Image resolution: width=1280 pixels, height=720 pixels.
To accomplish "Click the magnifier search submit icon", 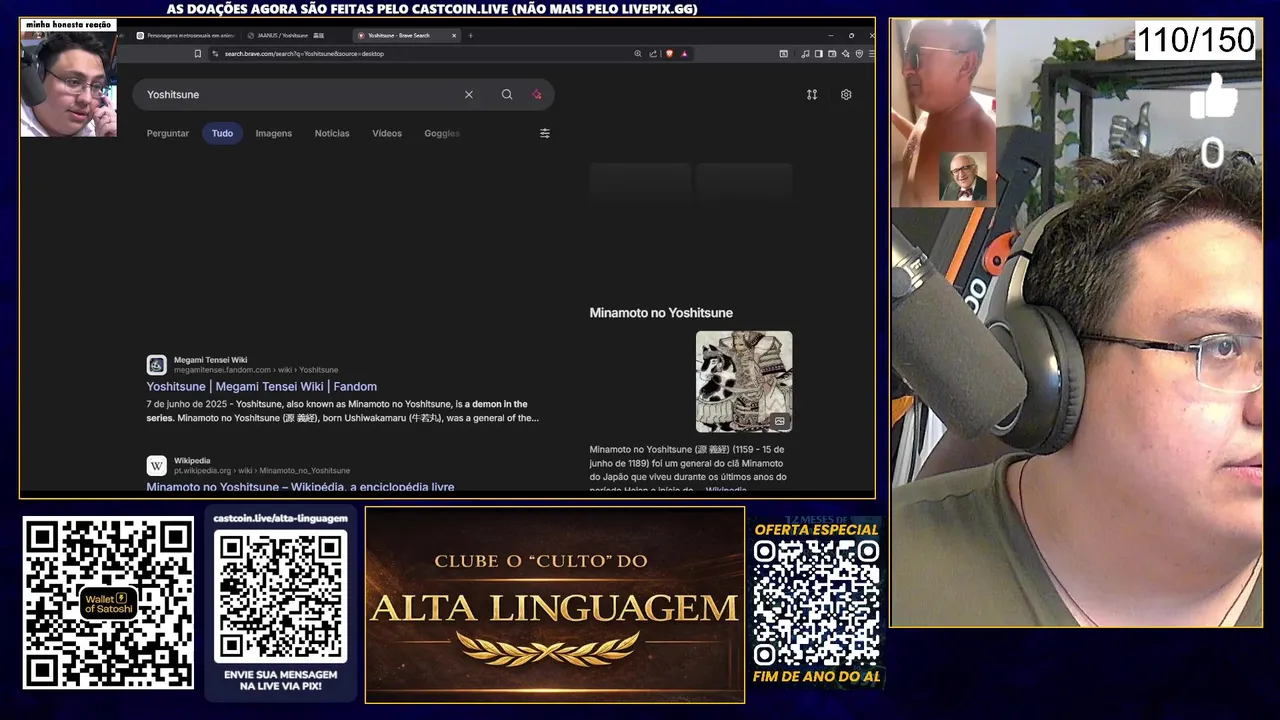I will 507,94.
